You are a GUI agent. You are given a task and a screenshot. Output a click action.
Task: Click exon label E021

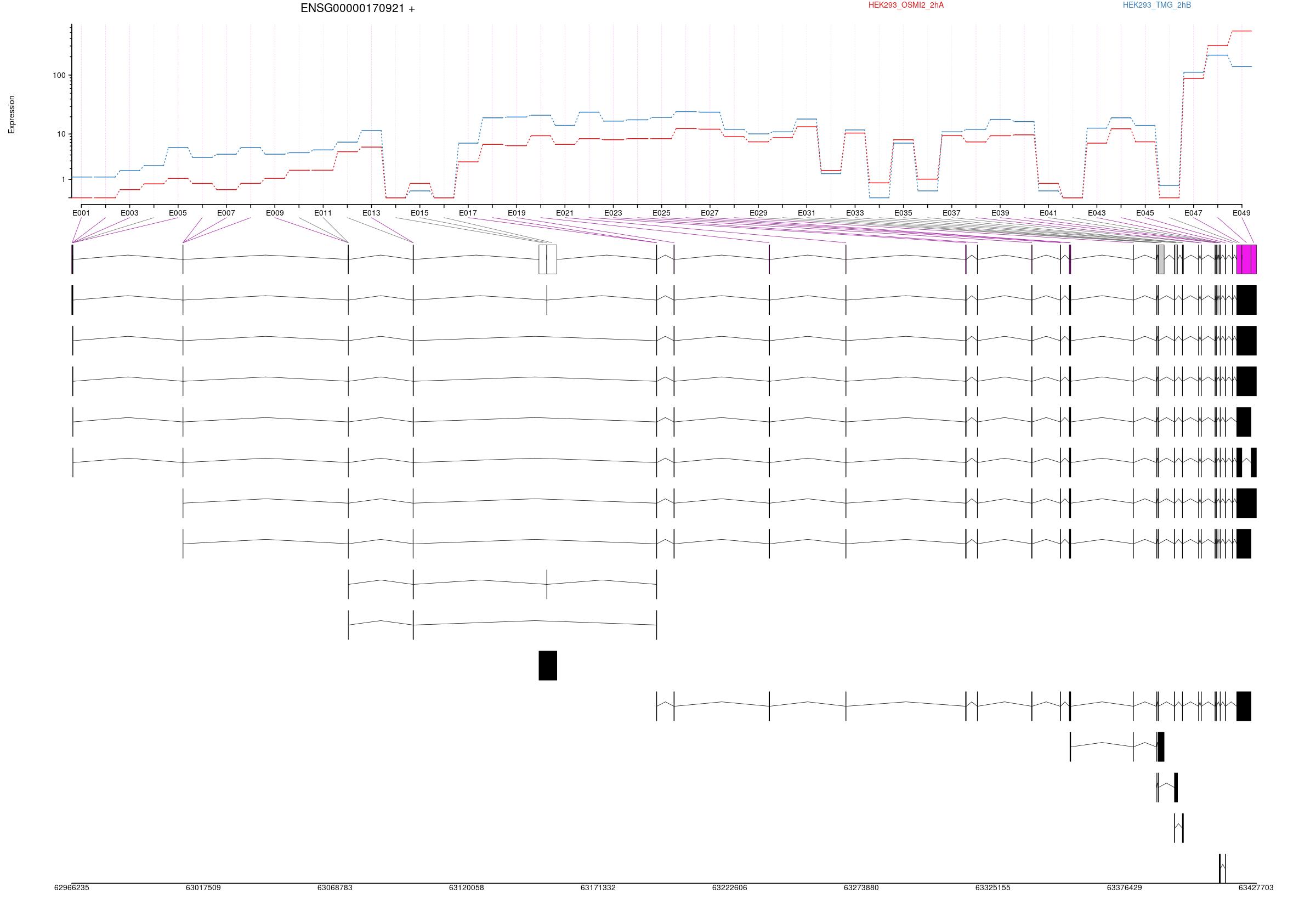[x=565, y=213]
